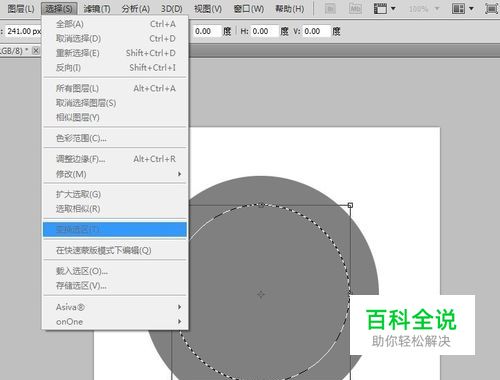Screen dimensions: 500x380
Task: Click the top-middle transform handle
Action: 261,205
